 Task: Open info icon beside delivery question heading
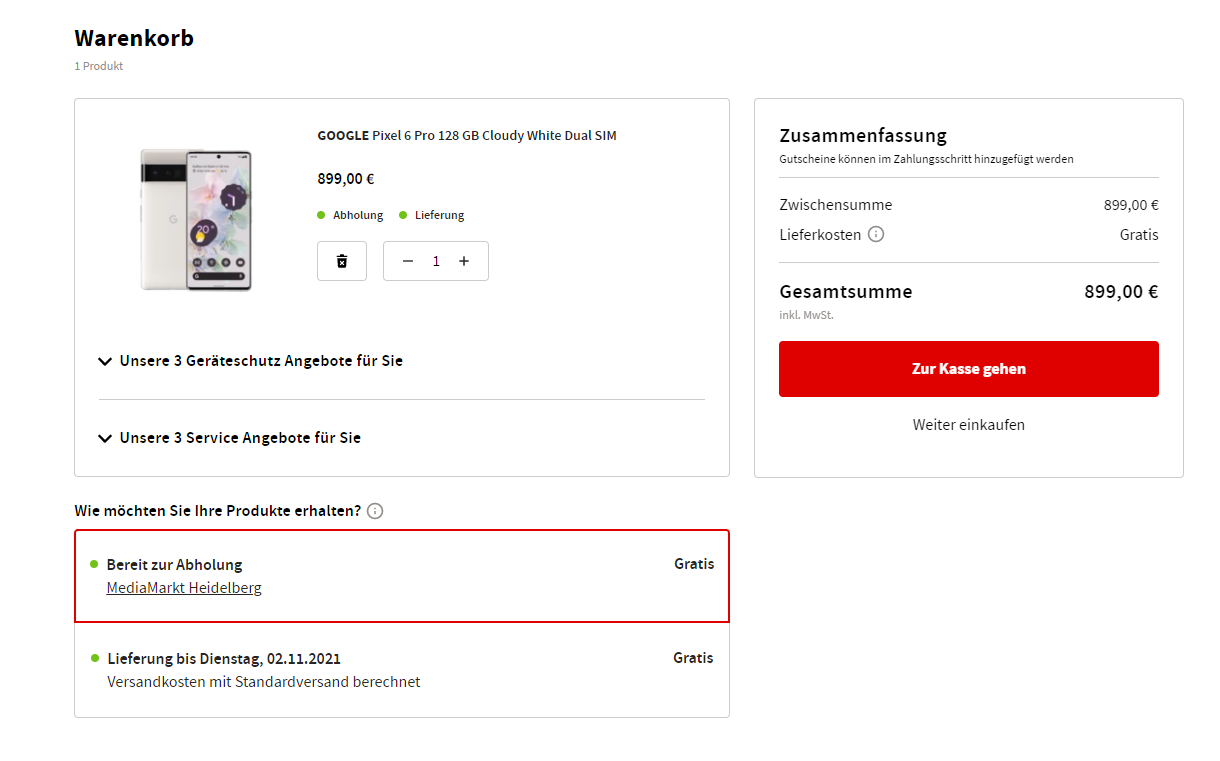375,511
